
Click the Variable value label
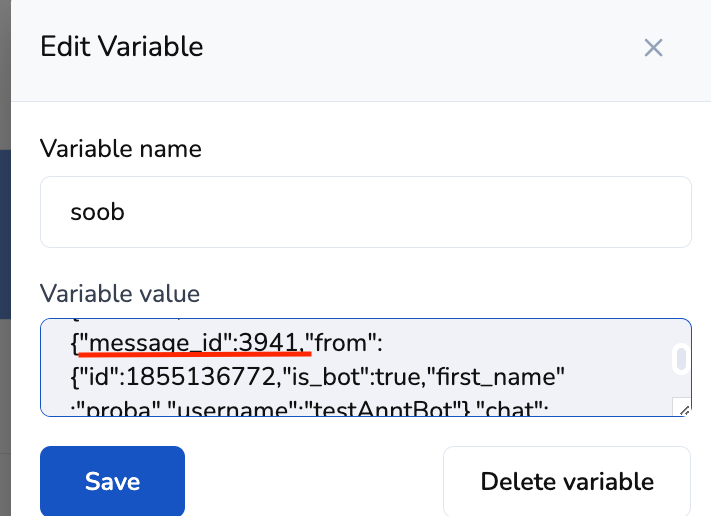click(120, 293)
